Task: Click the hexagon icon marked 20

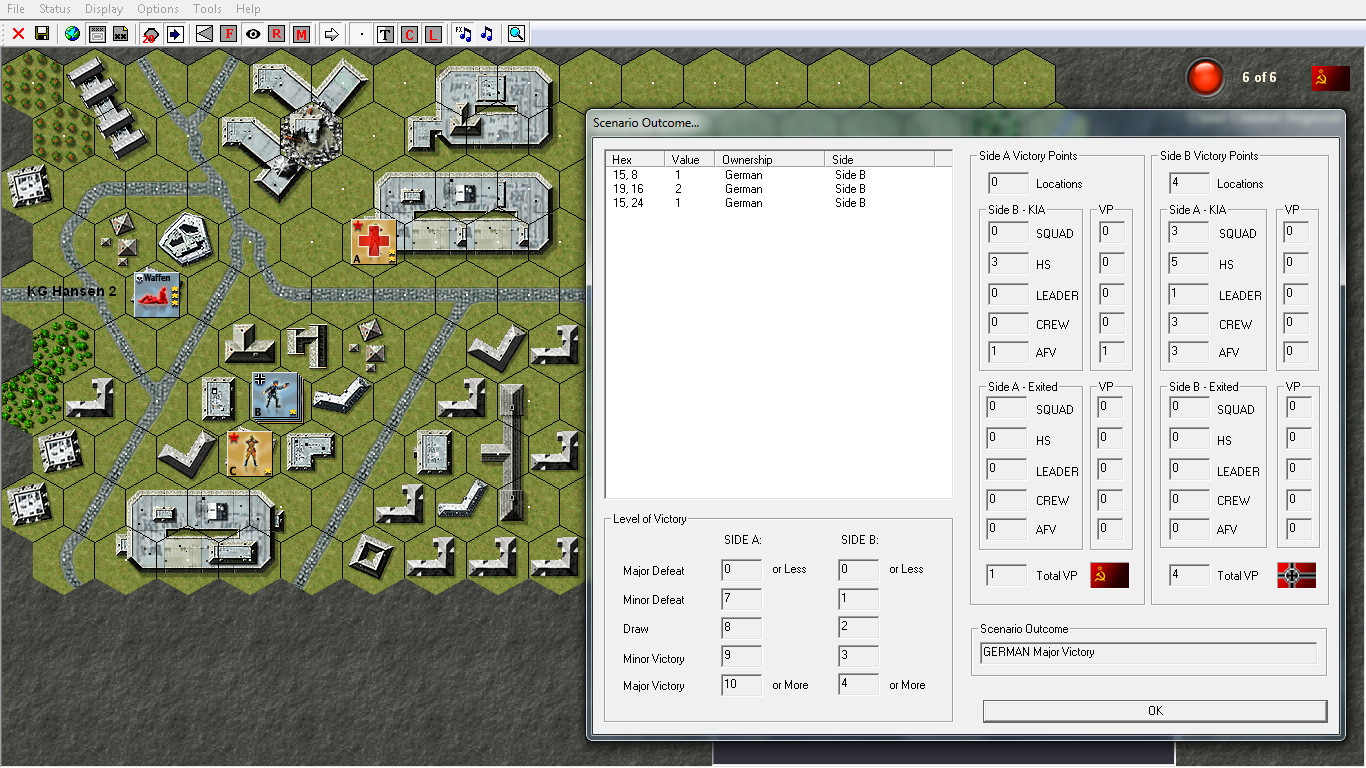Action: tap(150, 34)
